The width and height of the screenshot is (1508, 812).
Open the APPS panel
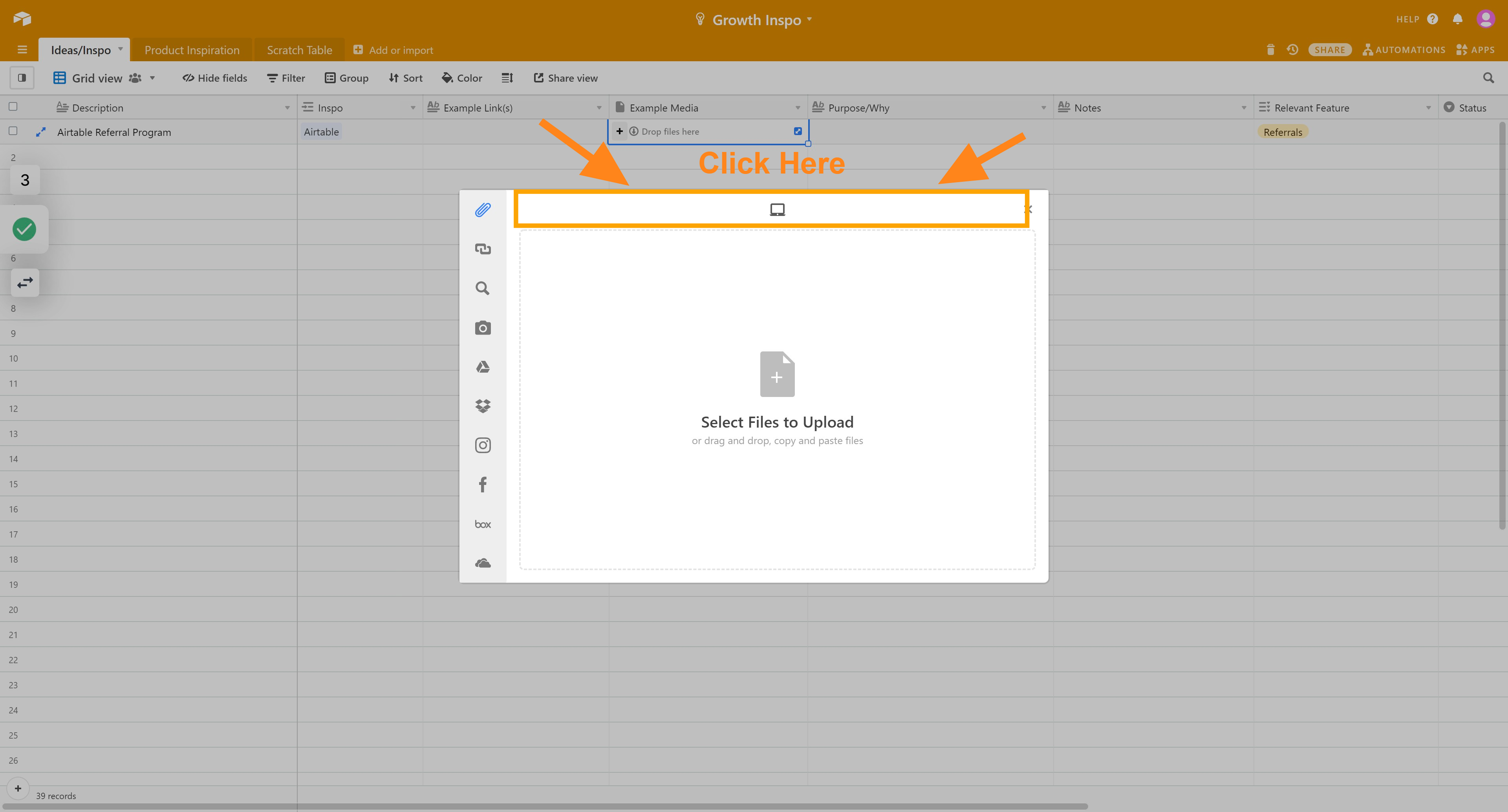click(x=1475, y=50)
